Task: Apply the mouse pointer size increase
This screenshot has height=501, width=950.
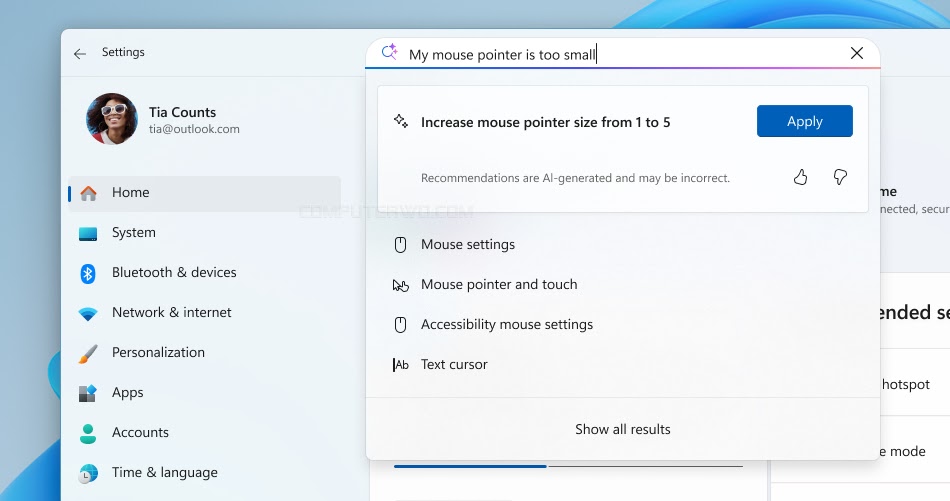Action: [x=805, y=121]
